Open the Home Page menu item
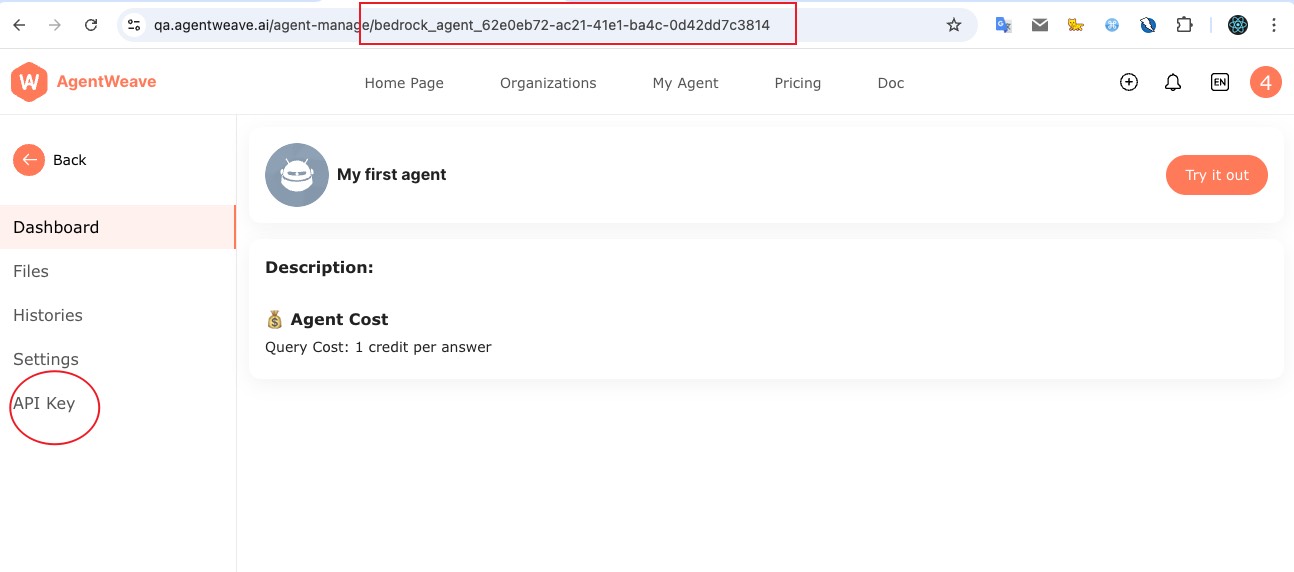1294x572 pixels. pyautogui.click(x=404, y=83)
